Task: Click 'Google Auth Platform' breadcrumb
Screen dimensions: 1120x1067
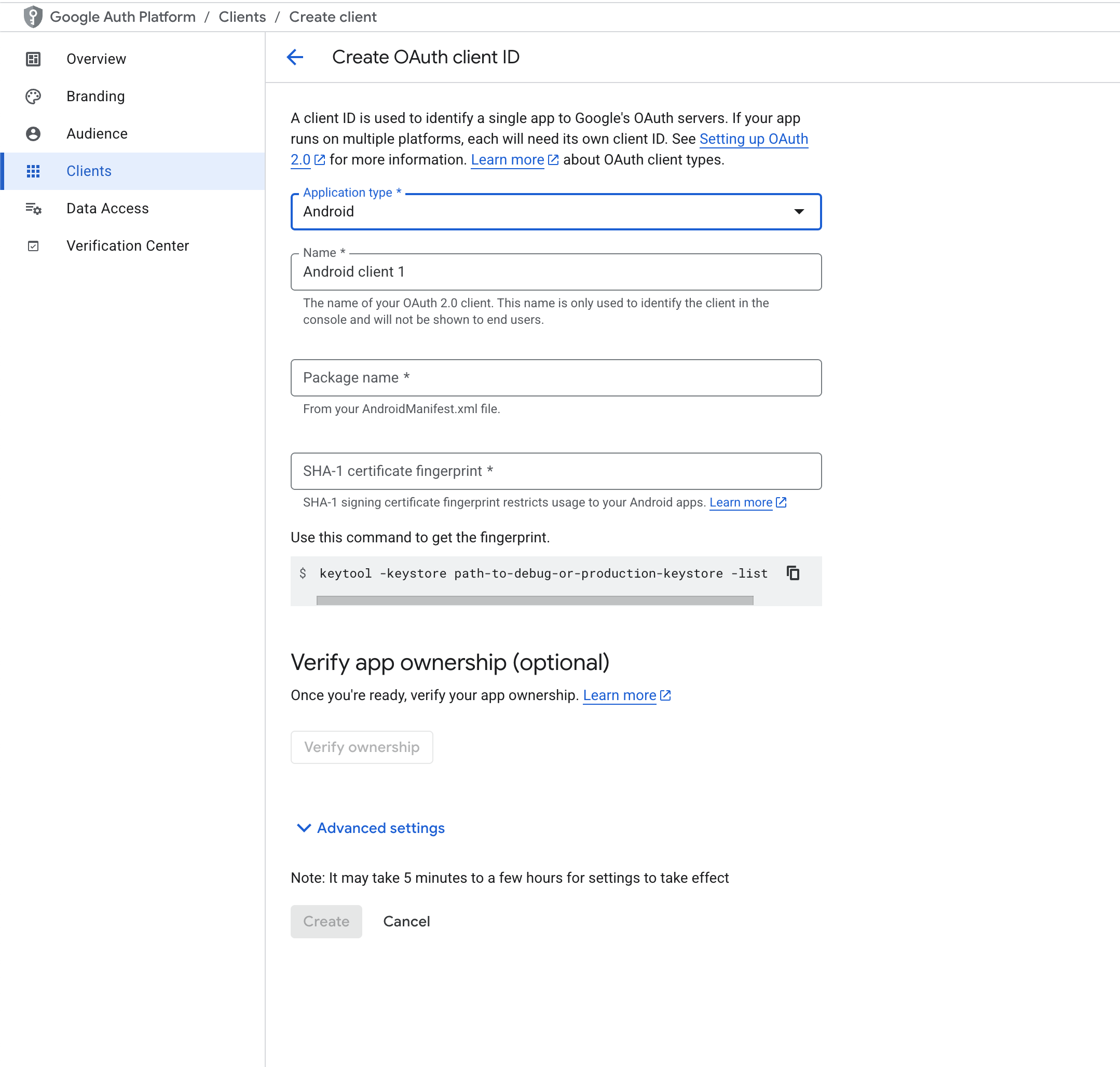Action: coord(123,17)
